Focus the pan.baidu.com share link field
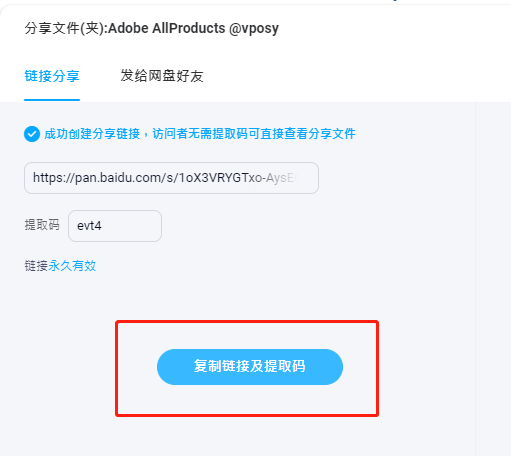Viewport: 511px width, 456px height. click(x=171, y=178)
